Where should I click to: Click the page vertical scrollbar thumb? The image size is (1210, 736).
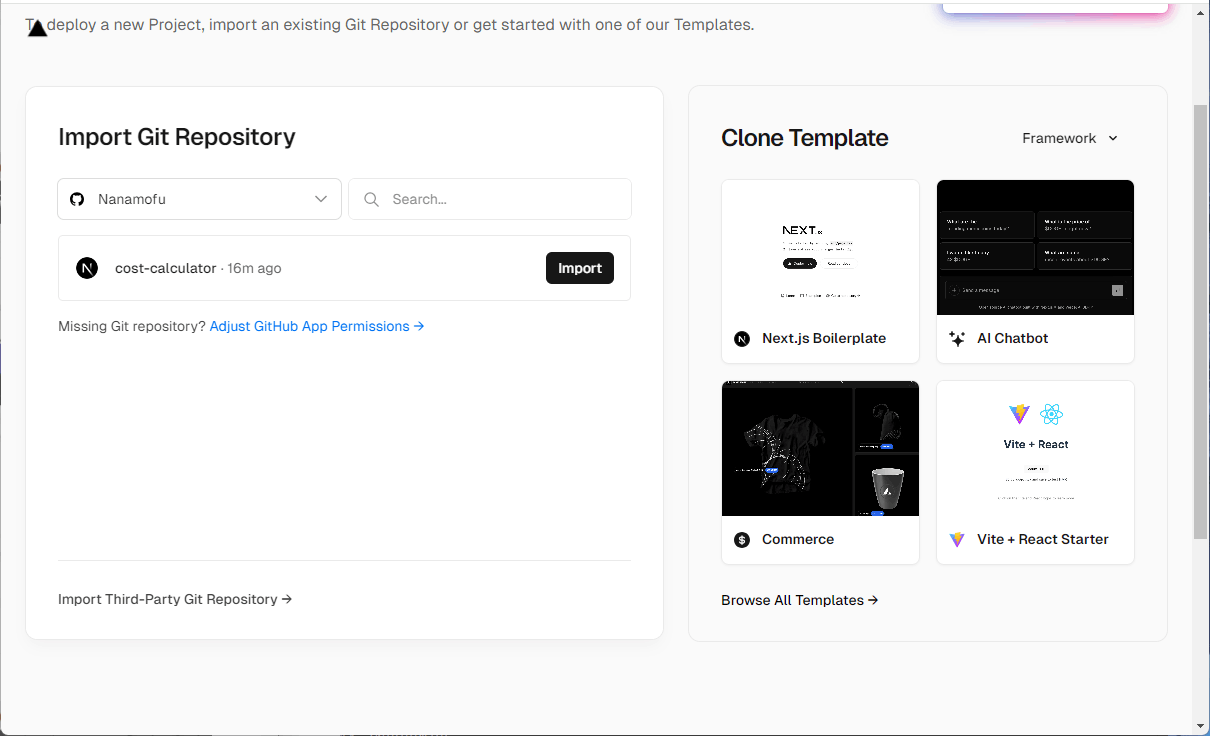coord(1201,320)
